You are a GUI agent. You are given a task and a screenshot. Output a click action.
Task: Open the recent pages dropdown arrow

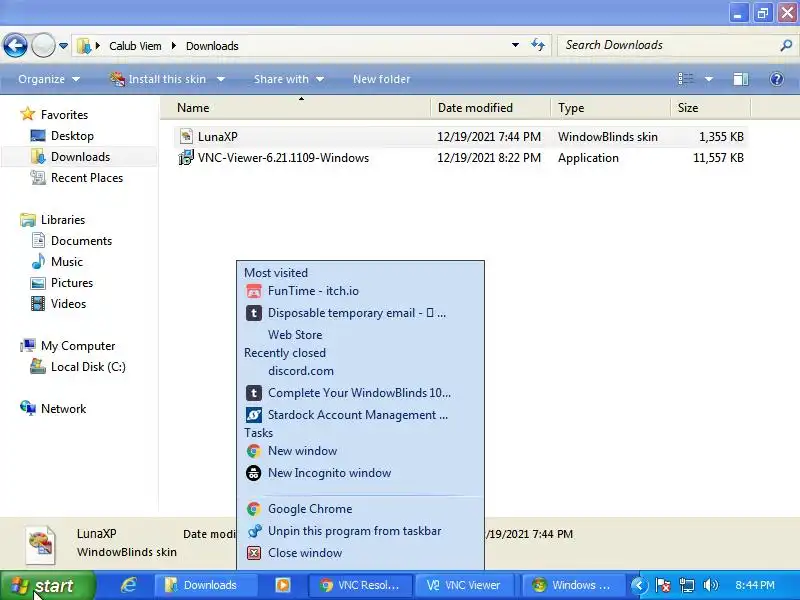click(63, 46)
